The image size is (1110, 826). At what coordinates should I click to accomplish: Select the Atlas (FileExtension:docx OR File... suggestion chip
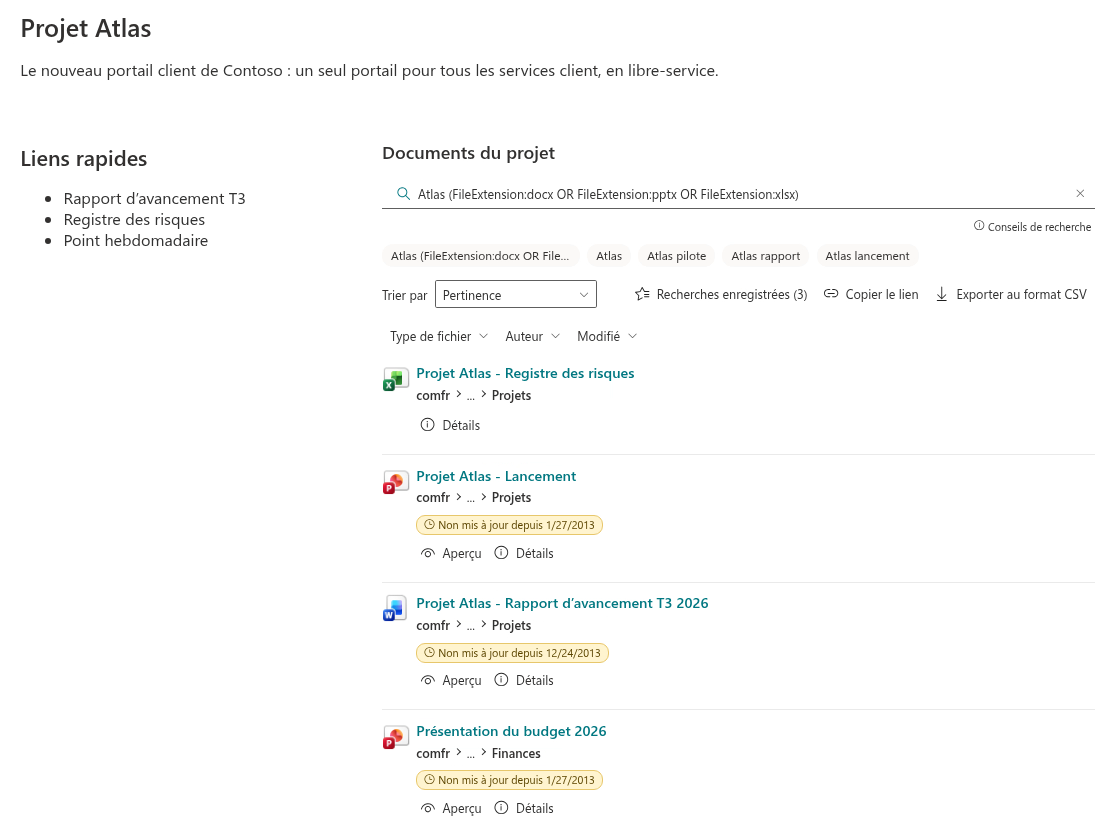480,256
